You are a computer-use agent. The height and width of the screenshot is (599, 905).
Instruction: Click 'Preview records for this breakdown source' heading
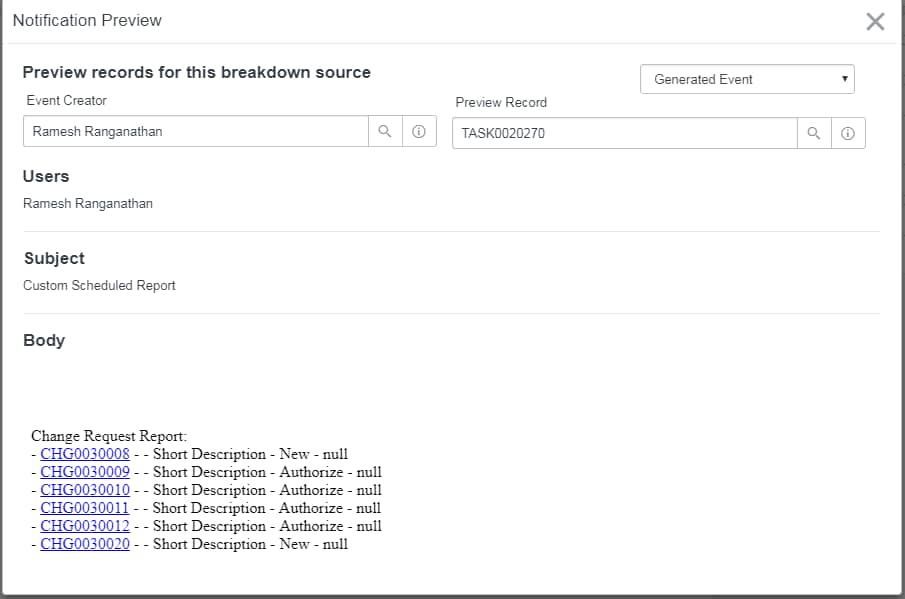[197, 72]
